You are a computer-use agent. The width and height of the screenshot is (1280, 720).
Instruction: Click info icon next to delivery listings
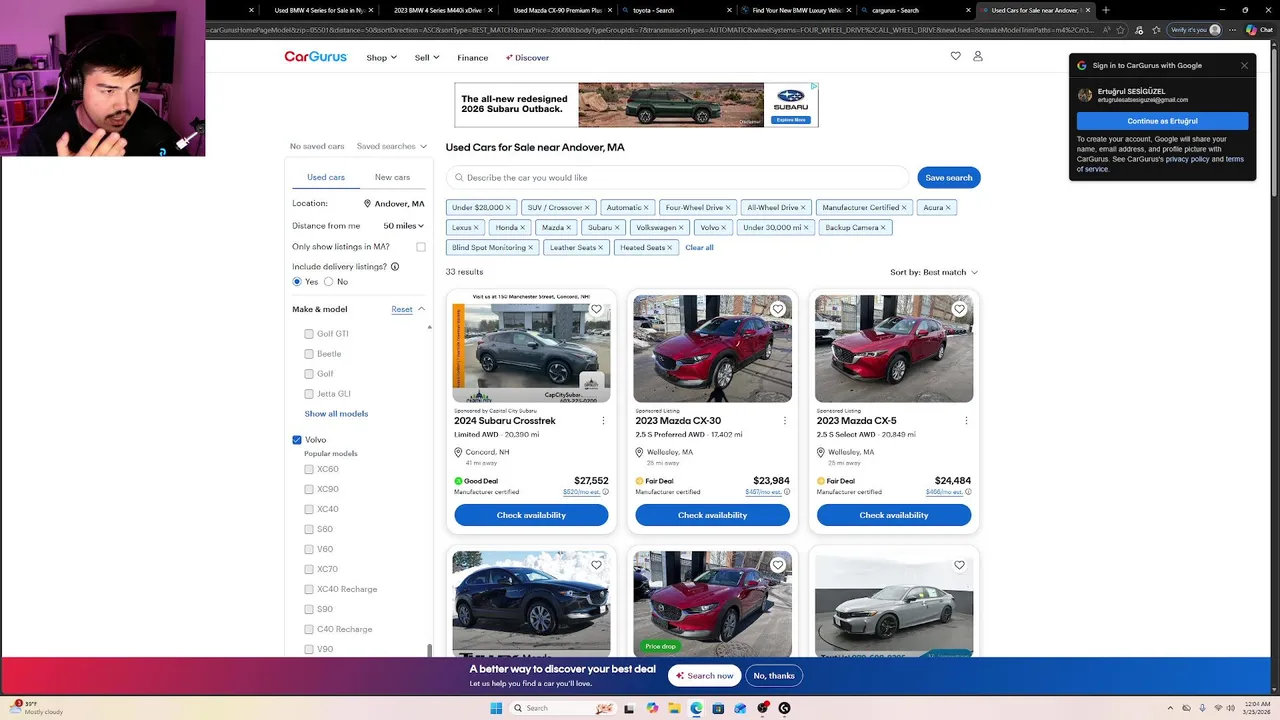tap(395, 266)
